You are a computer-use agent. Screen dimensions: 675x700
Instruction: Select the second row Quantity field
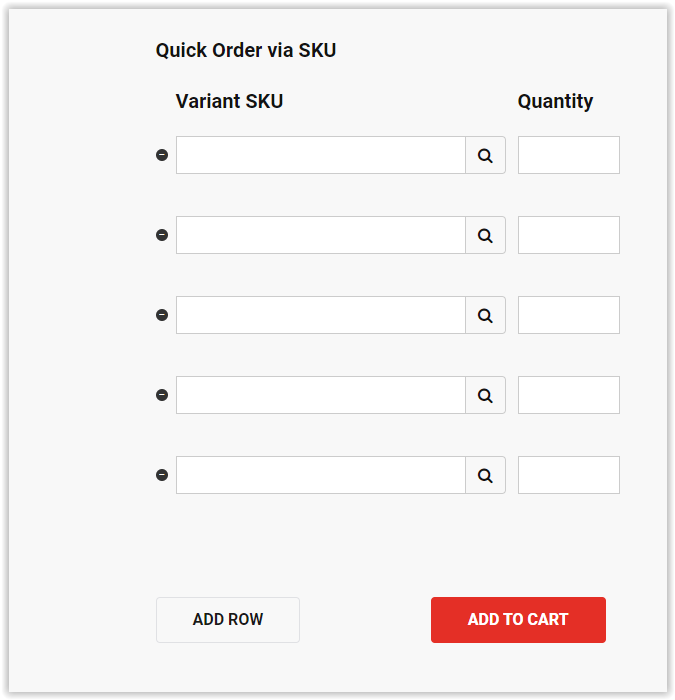[x=569, y=235]
